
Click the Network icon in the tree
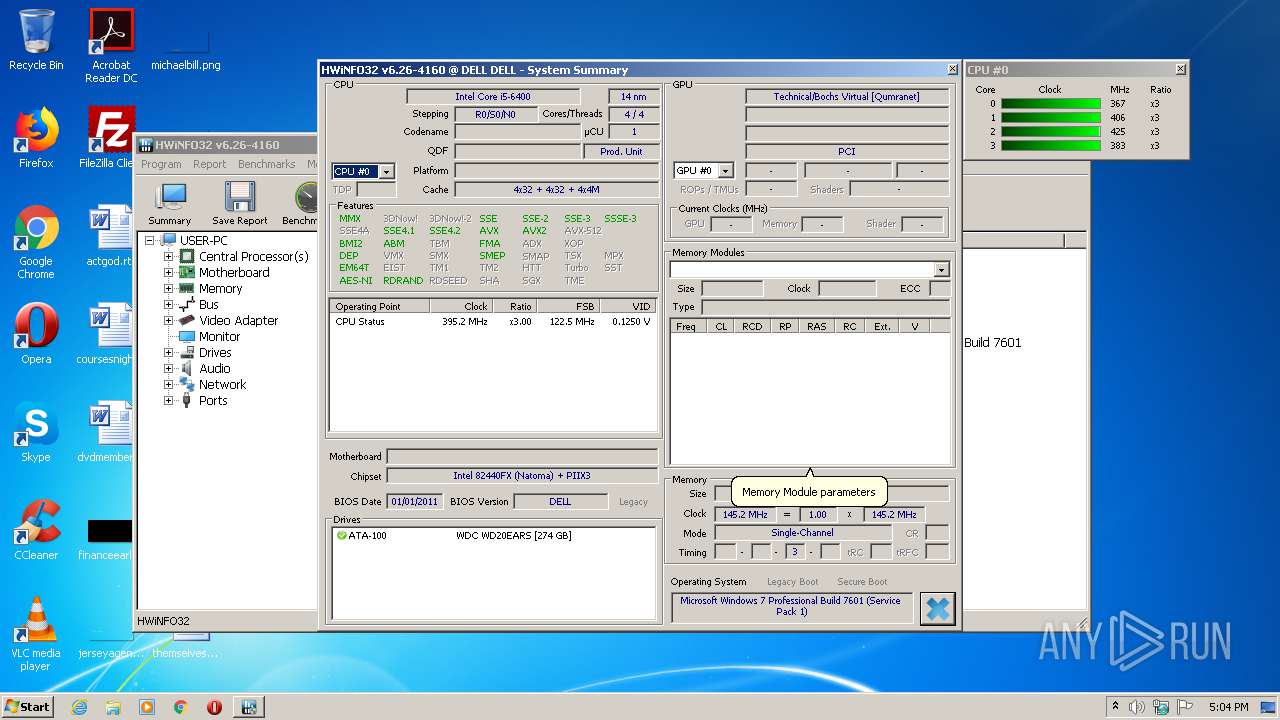pyautogui.click(x=186, y=385)
